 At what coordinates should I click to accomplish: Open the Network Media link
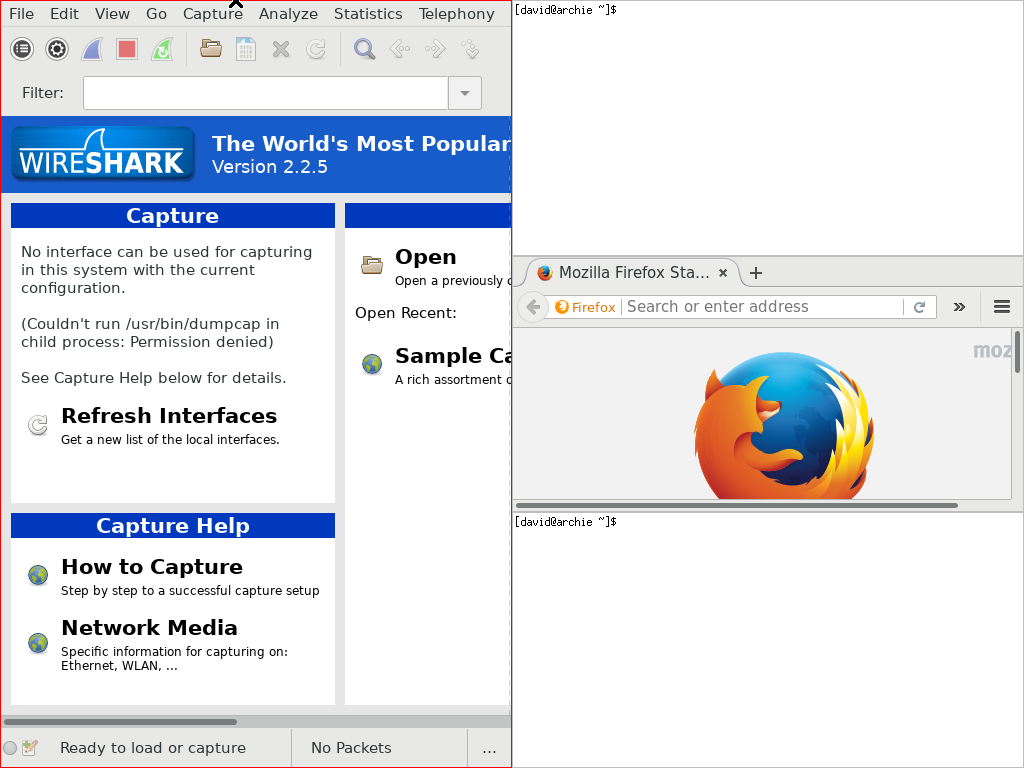click(150, 628)
